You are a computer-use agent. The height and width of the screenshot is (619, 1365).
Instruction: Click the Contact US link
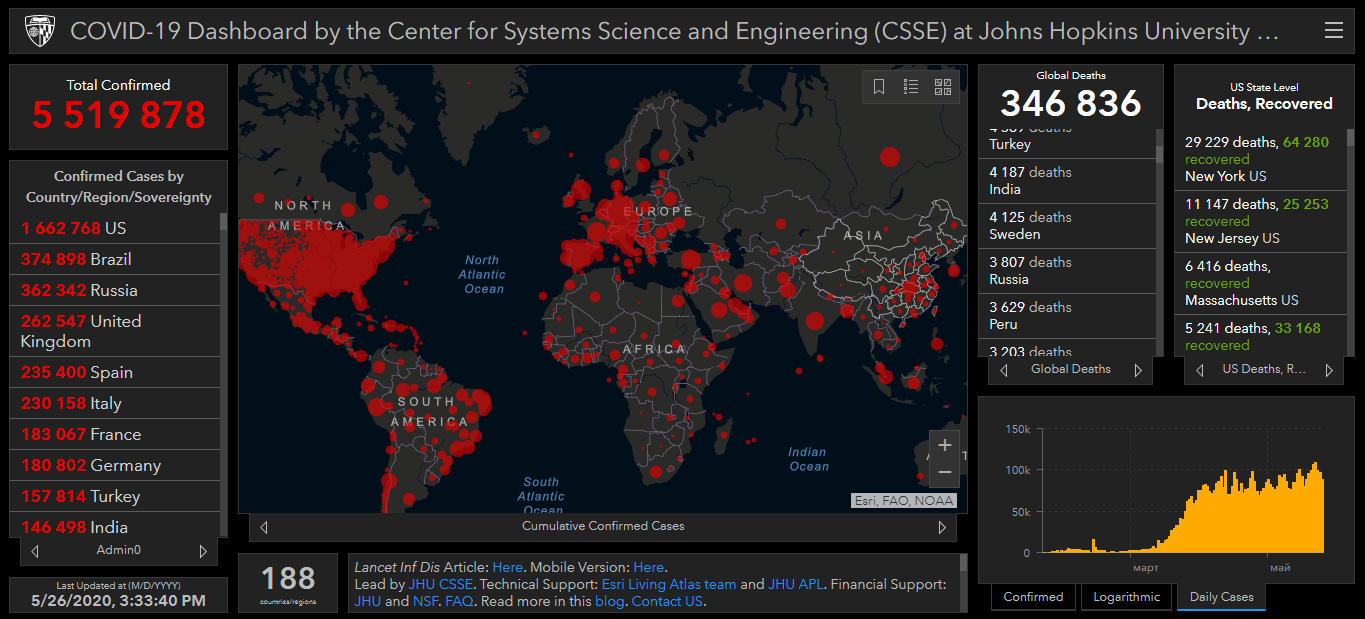(x=667, y=601)
